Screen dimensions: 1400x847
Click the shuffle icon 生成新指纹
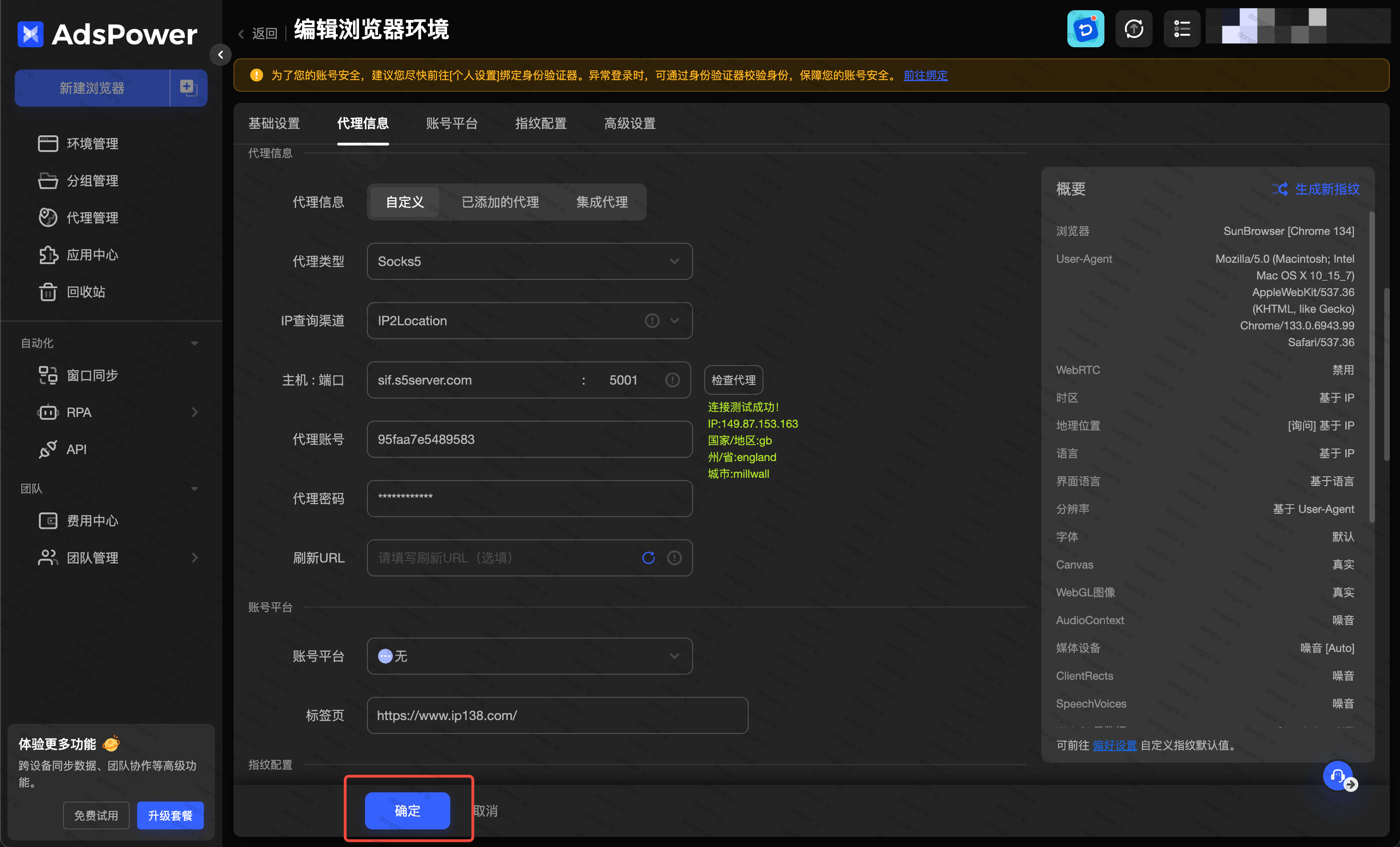[1280, 189]
